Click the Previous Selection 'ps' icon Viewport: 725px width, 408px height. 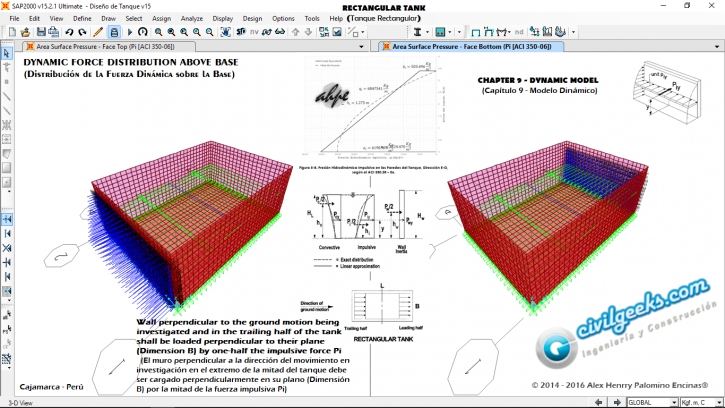click(6, 330)
